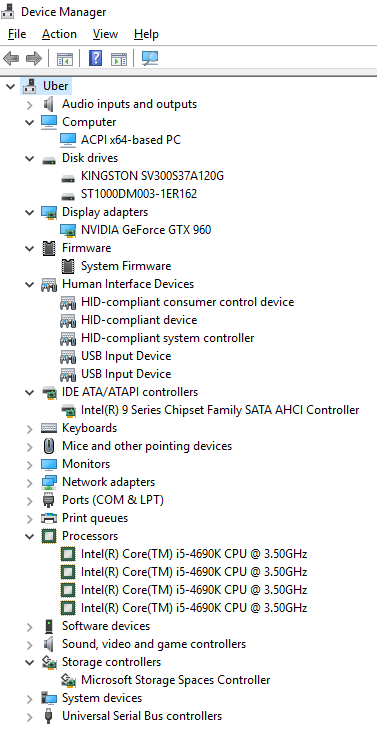Click the KINGSTON SV300S37A120G disk drive icon

pos(68,178)
